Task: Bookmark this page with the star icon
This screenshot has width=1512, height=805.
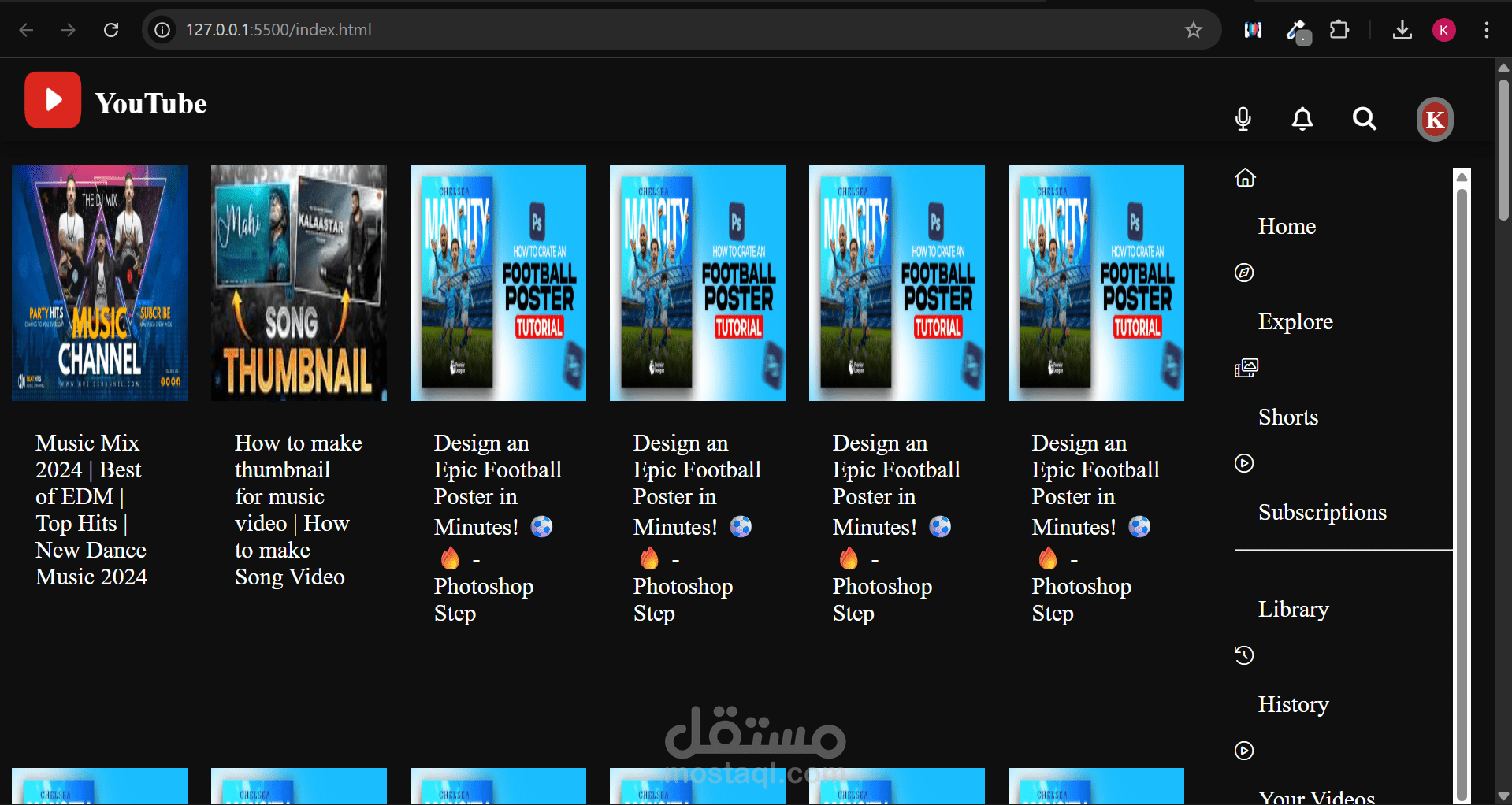Action: pos(1194,30)
